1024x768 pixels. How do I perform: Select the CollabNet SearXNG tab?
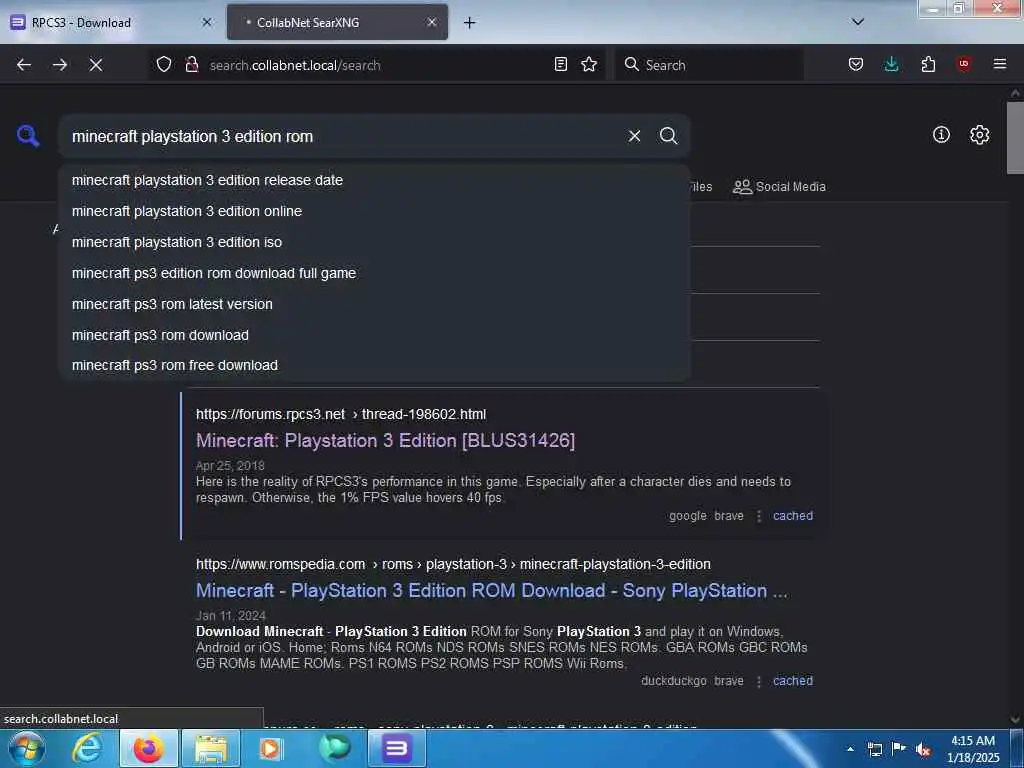(x=337, y=22)
